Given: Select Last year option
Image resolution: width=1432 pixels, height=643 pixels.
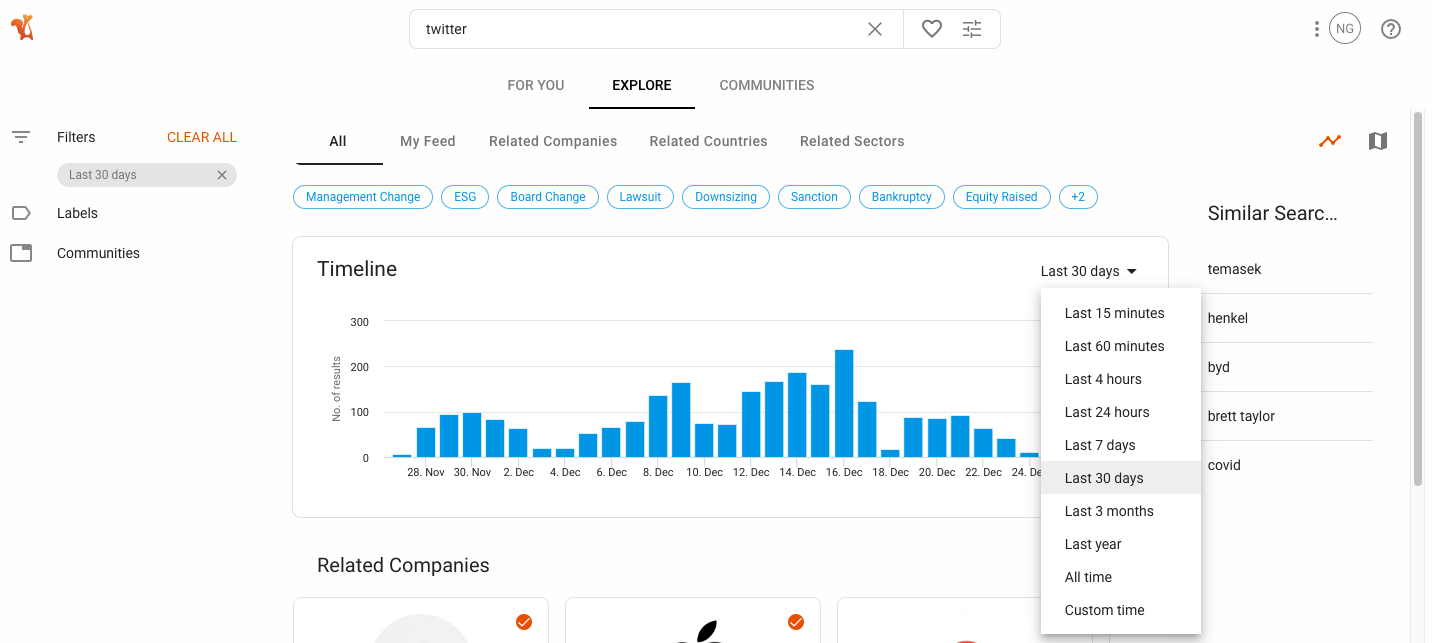Looking at the screenshot, I should (x=1121, y=544).
